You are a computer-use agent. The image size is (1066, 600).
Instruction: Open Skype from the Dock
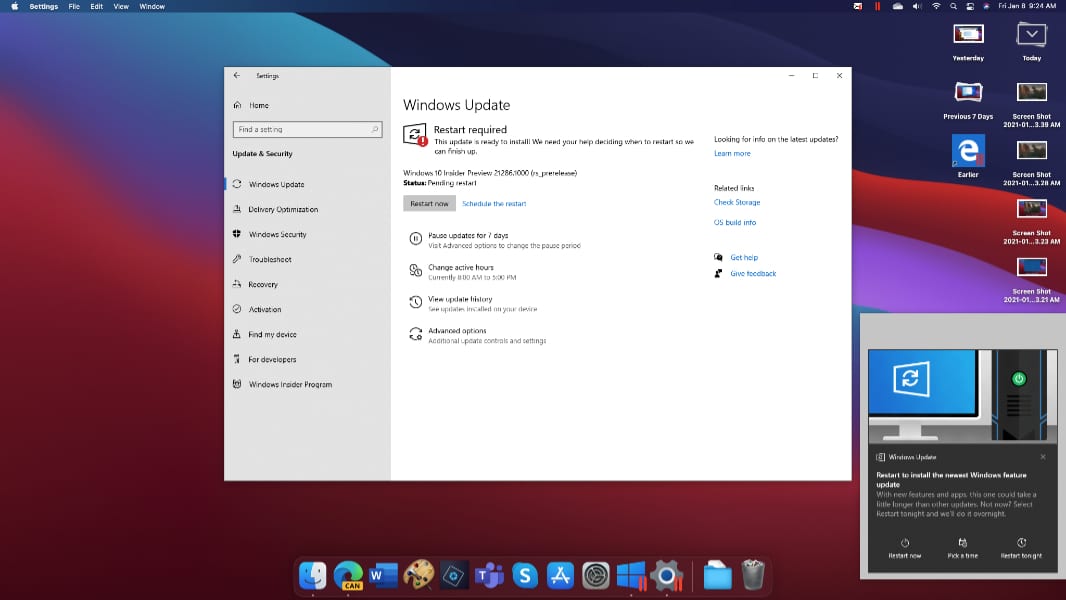tap(525, 575)
